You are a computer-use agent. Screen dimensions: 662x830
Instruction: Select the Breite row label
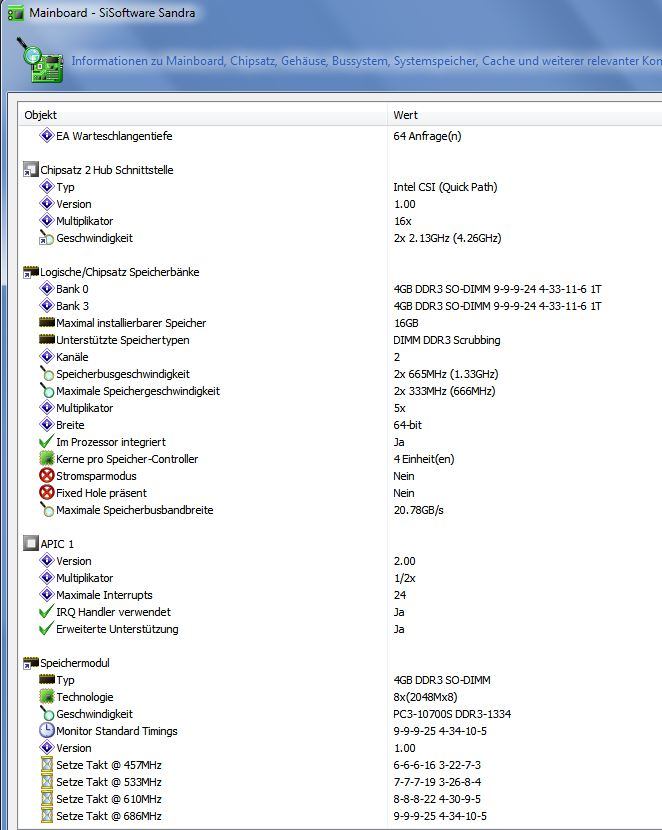(70, 425)
